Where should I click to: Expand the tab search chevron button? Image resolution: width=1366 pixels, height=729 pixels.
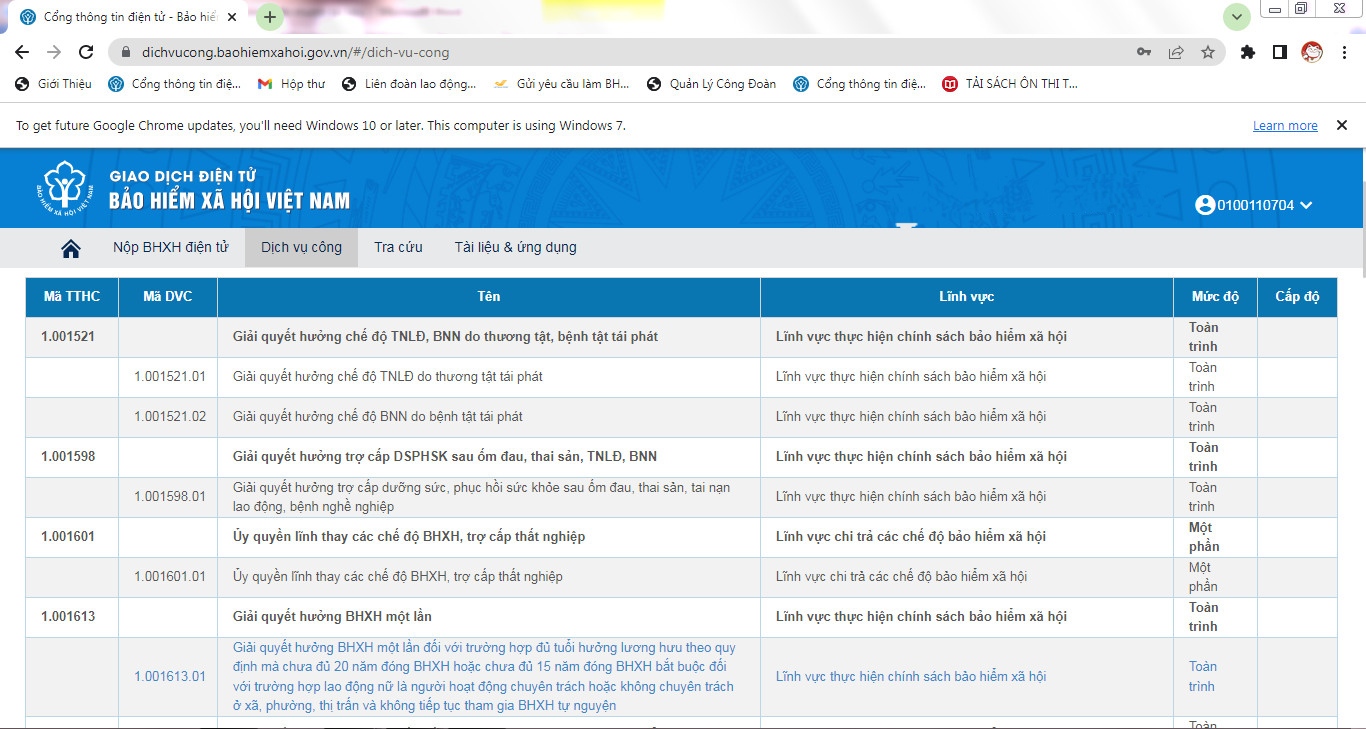pos(1238,17)
